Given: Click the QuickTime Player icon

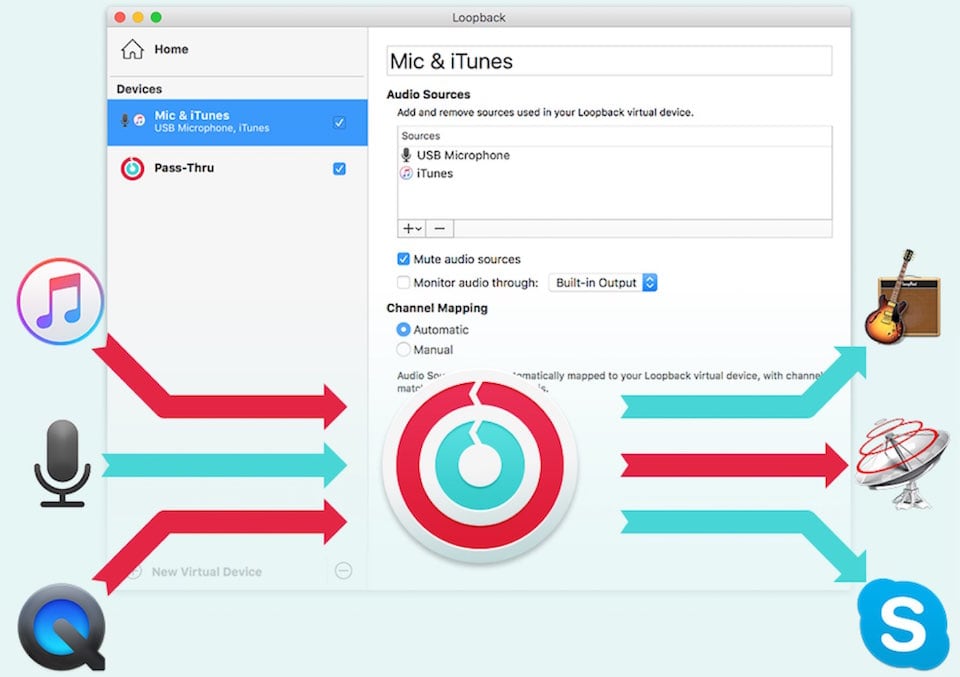Looking at the screenshot, I should point(62,627).
